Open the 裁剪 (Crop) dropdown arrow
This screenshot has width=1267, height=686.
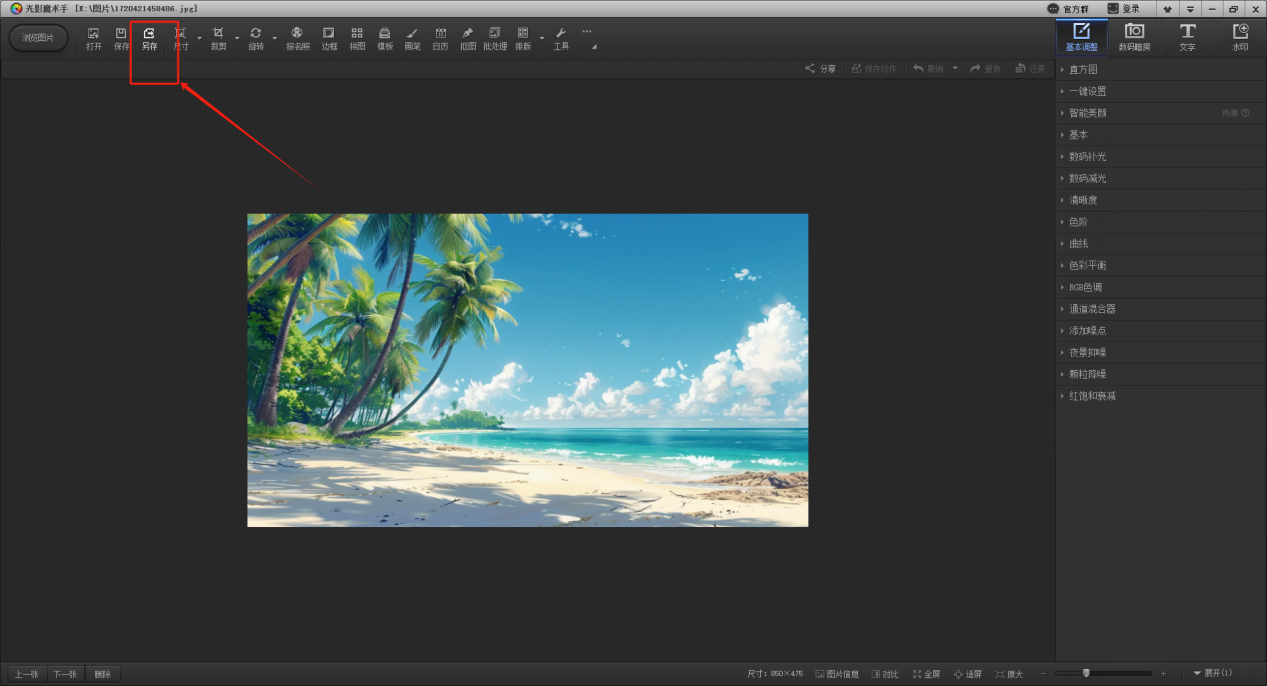pyautogui.click(x=237, y=39)
